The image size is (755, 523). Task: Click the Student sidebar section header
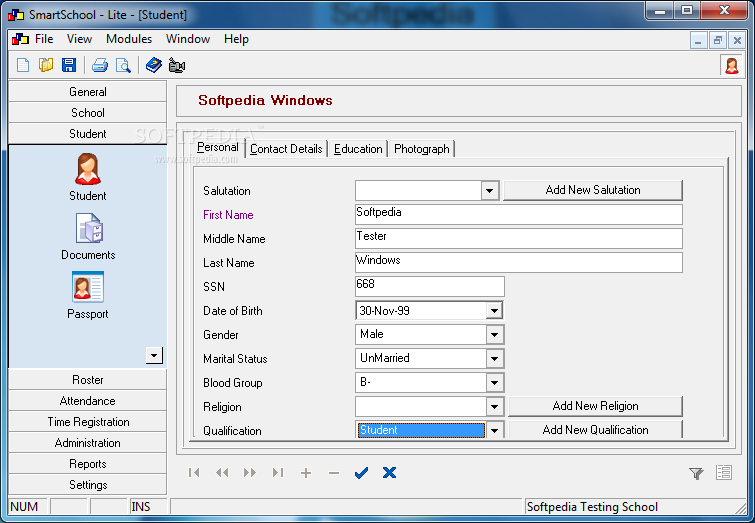pyautogui.click(x=88, y=133)
